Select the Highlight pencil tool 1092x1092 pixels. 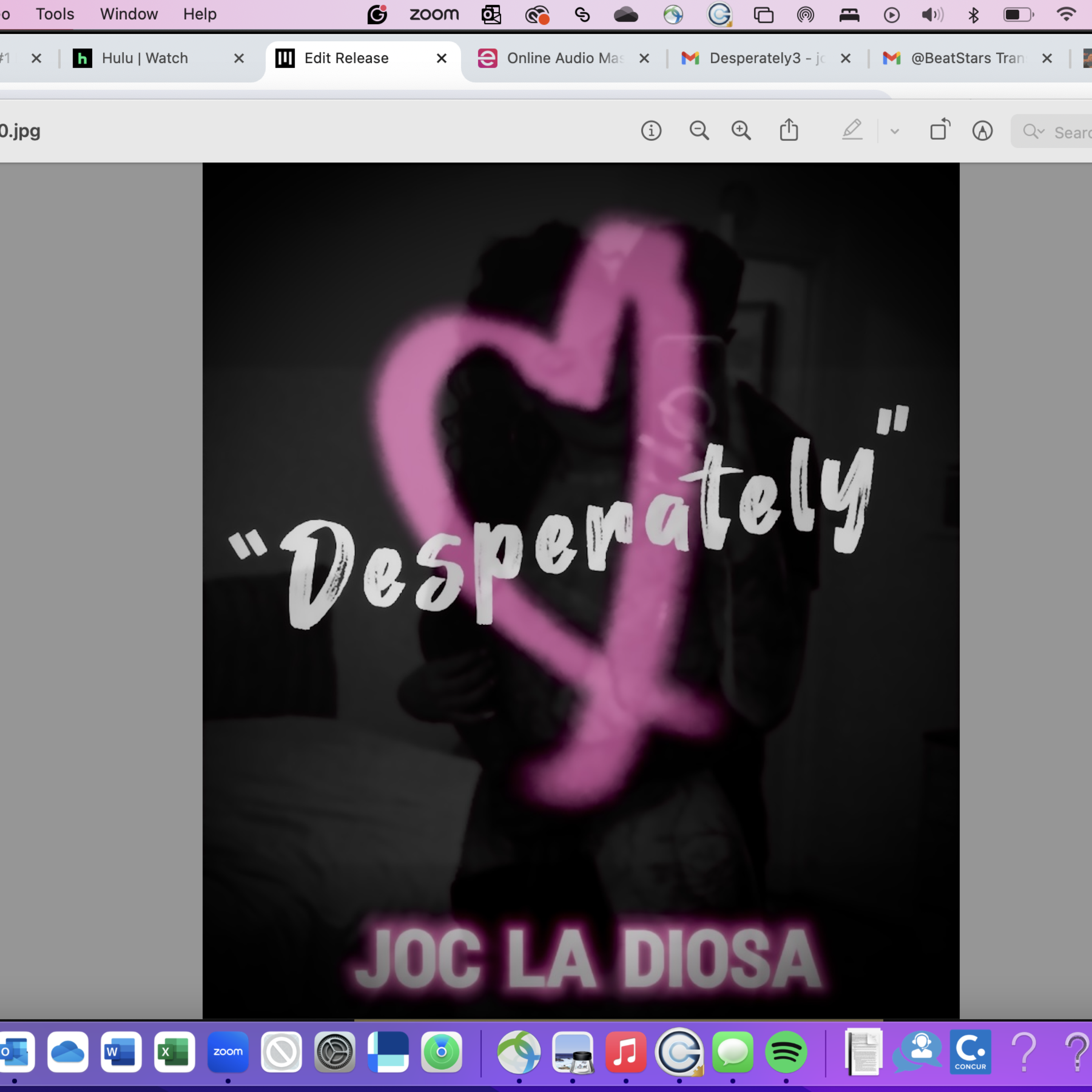(x=852, y=131)
